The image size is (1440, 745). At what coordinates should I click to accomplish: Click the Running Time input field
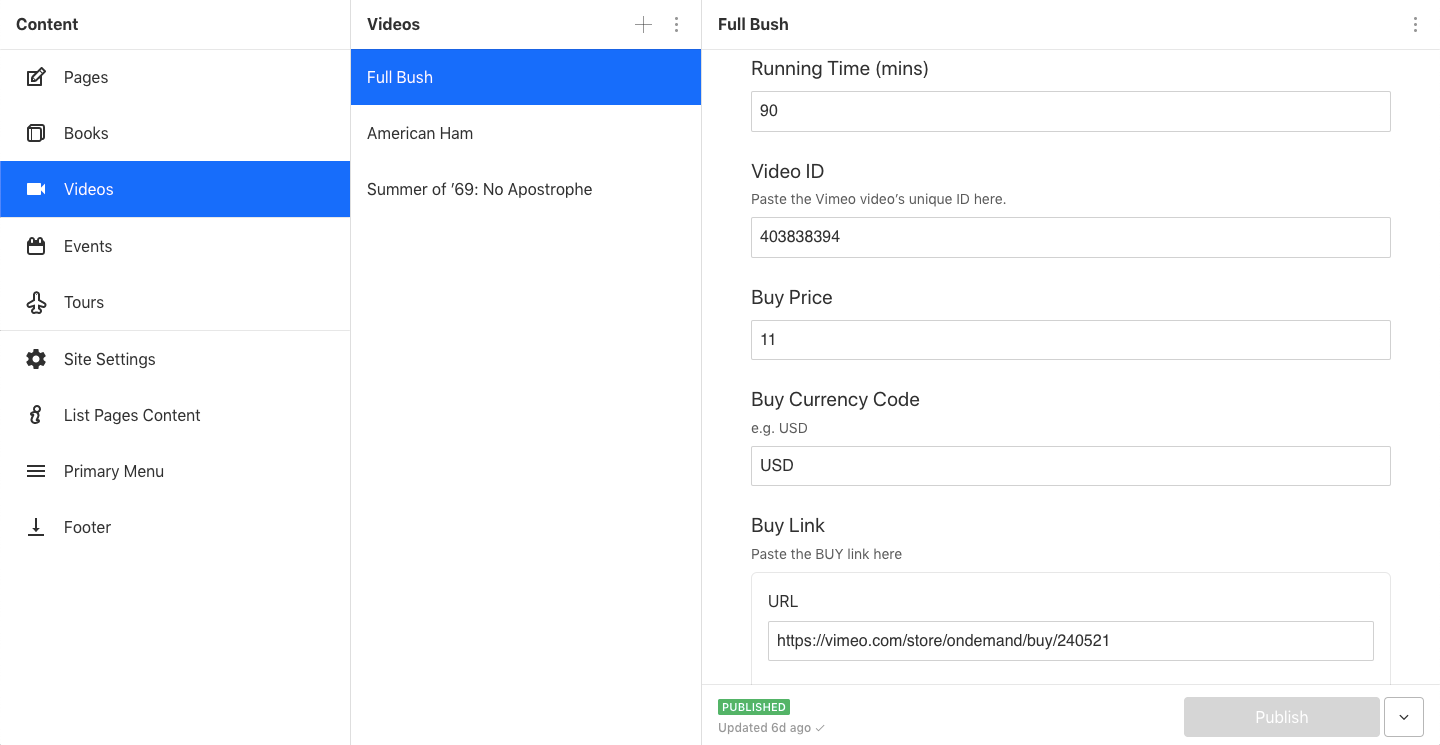pyautogui.click(x=1071, y=111)
